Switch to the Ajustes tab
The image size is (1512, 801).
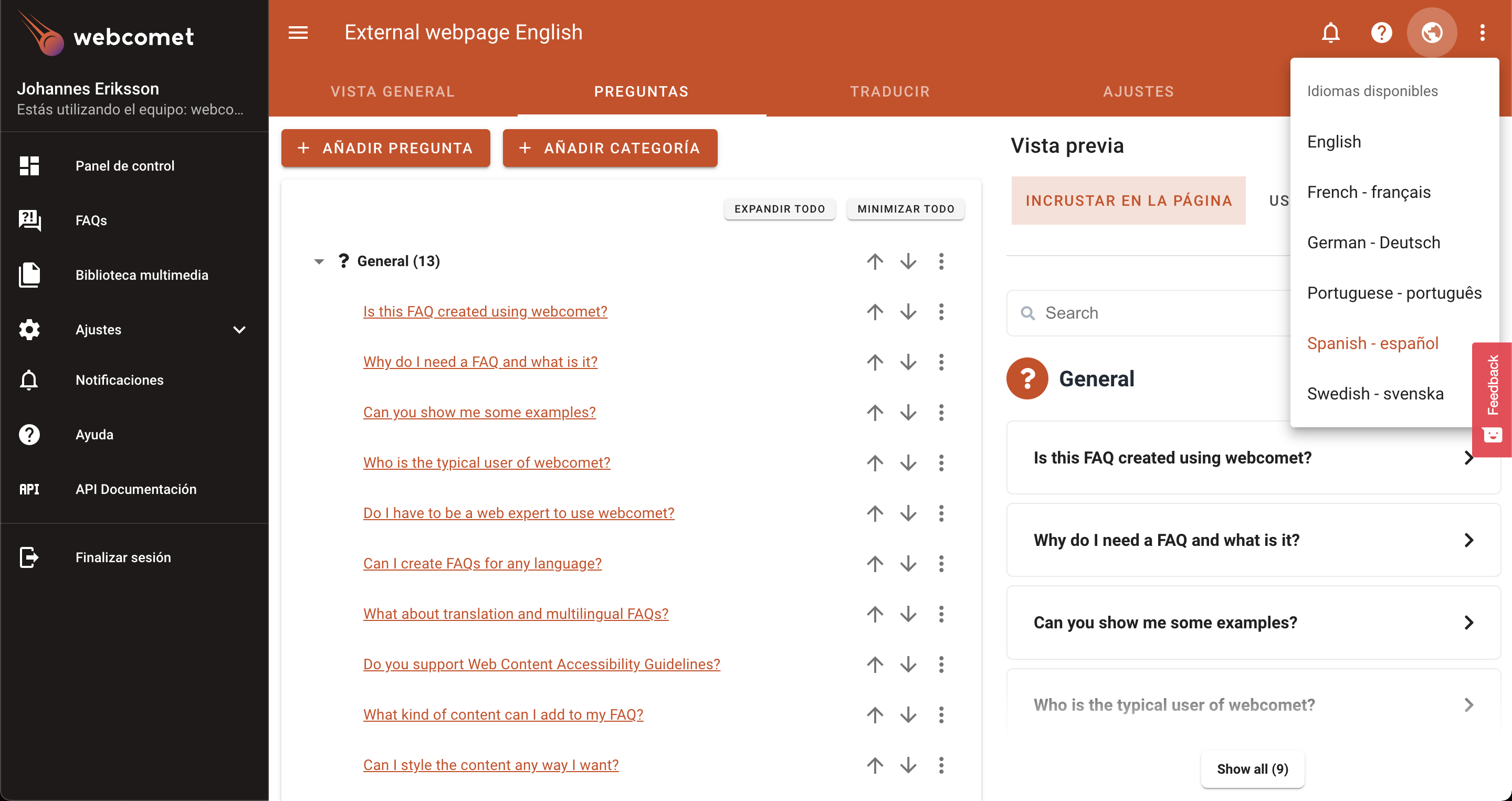[1139, 91]
